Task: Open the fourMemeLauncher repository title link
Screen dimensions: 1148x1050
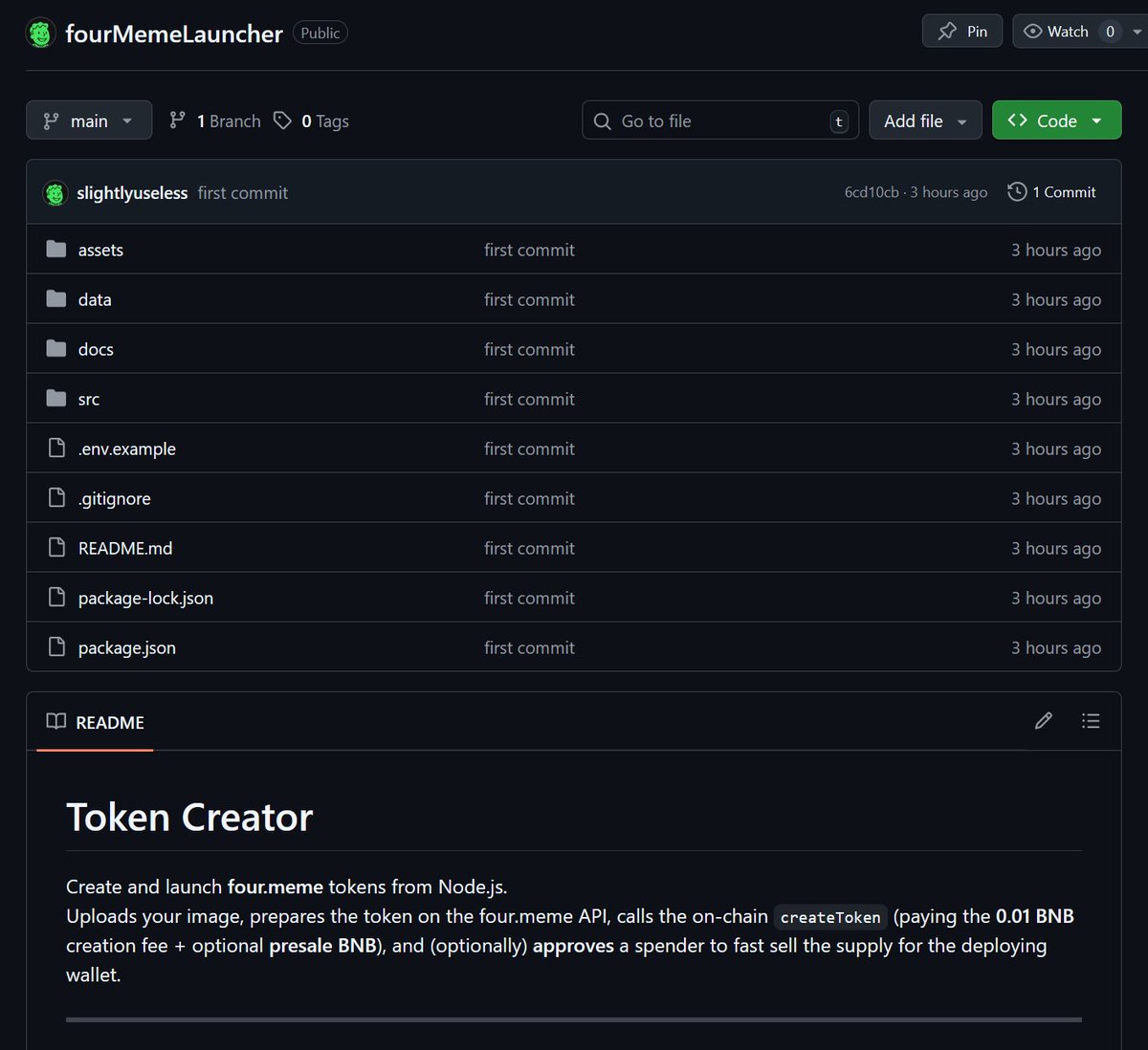Action: (x=174, y=33)
